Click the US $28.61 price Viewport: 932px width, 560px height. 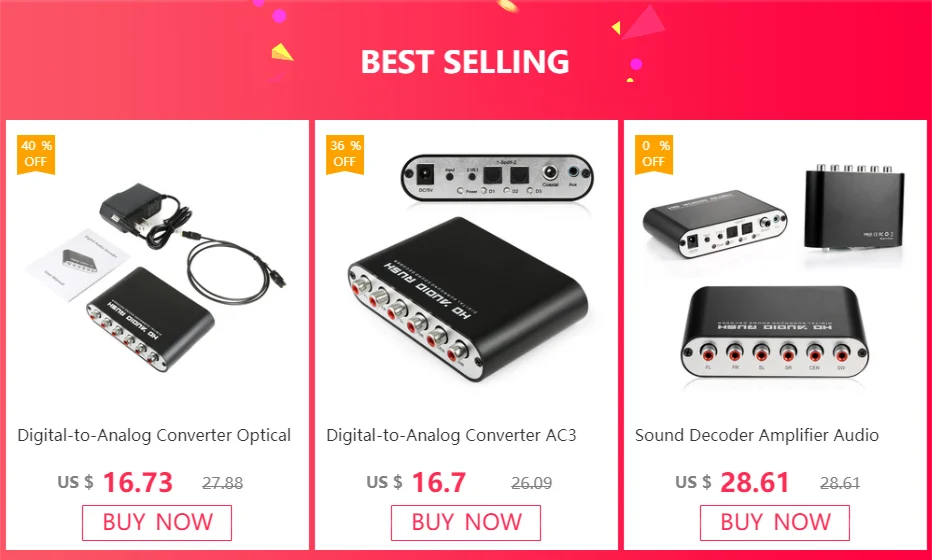(x=732, y=482)
